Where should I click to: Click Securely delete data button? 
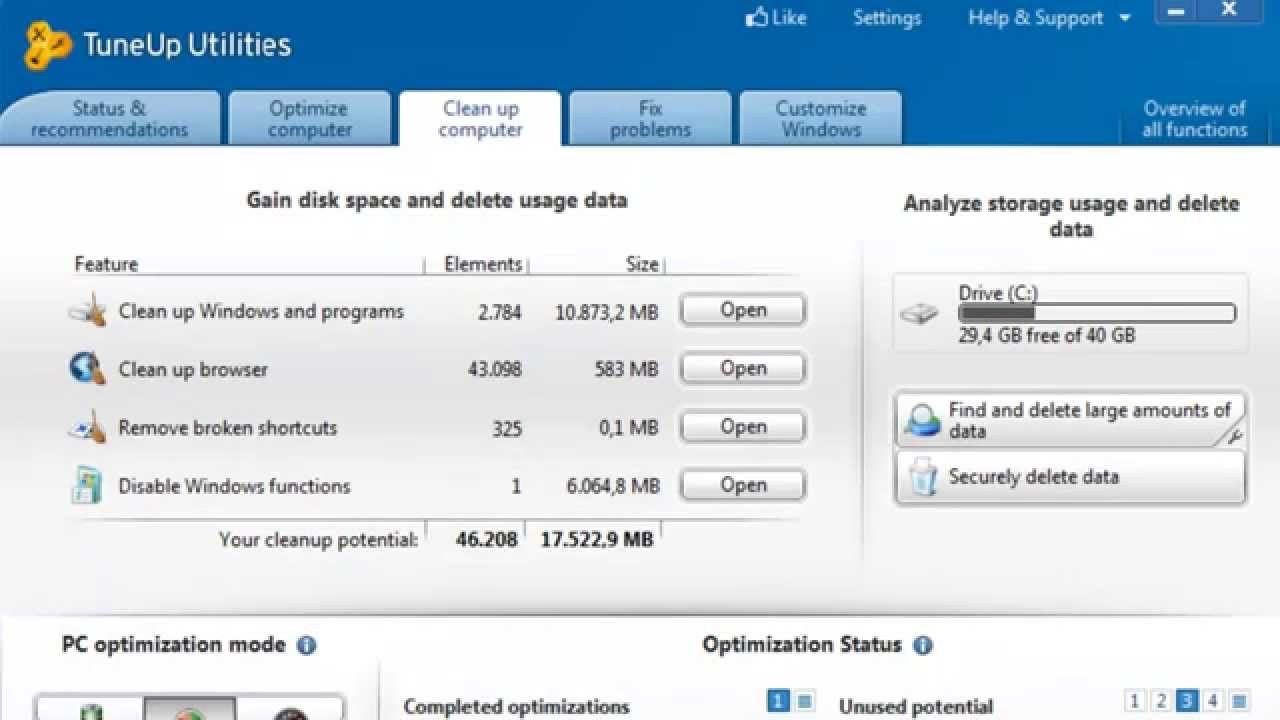[1070, 477]
